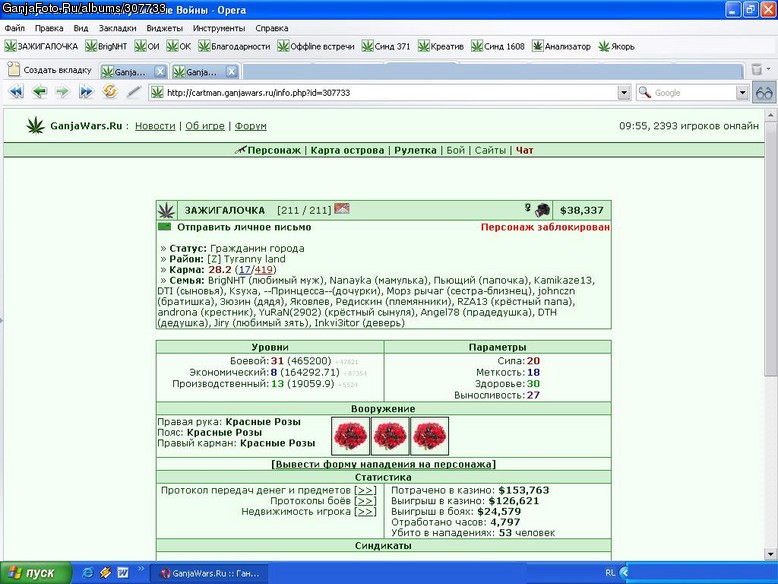Click the glasses icon beside the search box

tap(764, 93)
